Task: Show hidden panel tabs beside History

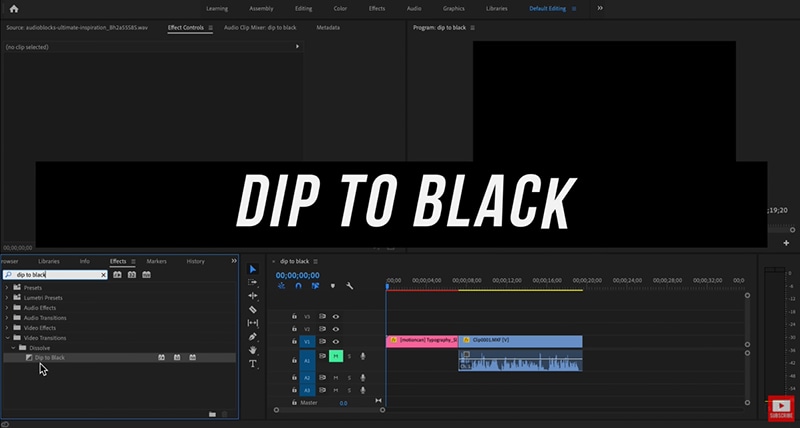Action: [234, 261]
